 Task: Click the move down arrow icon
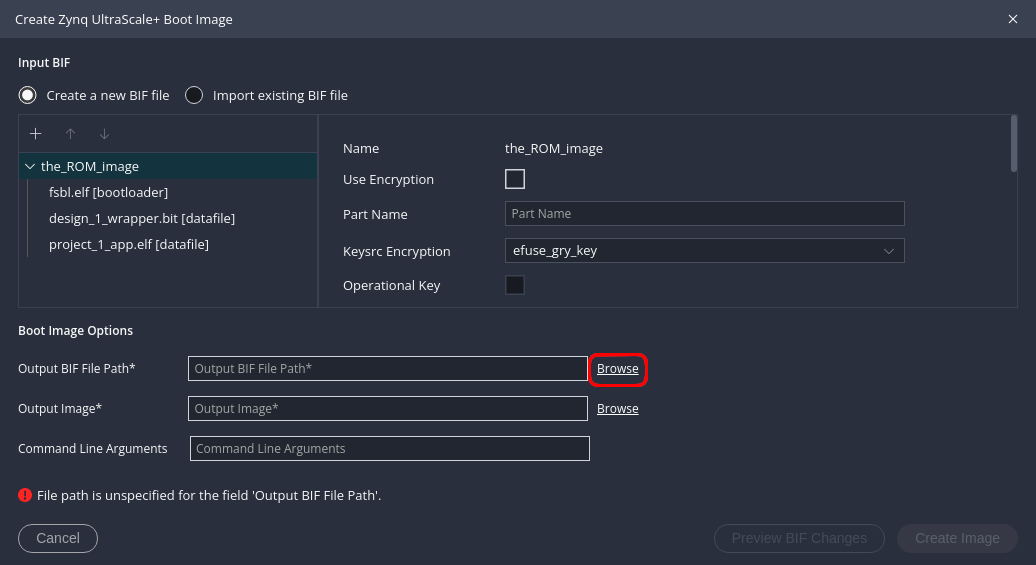104,134
